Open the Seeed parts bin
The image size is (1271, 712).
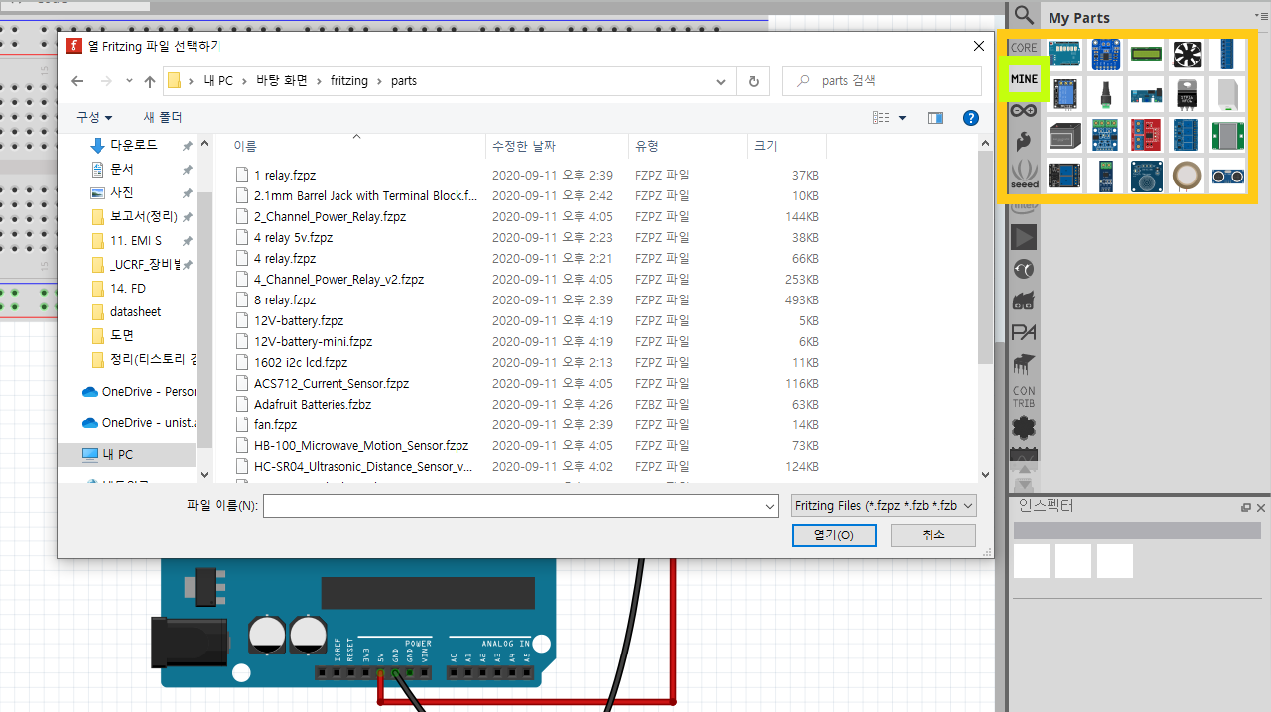click(1024, 175)
